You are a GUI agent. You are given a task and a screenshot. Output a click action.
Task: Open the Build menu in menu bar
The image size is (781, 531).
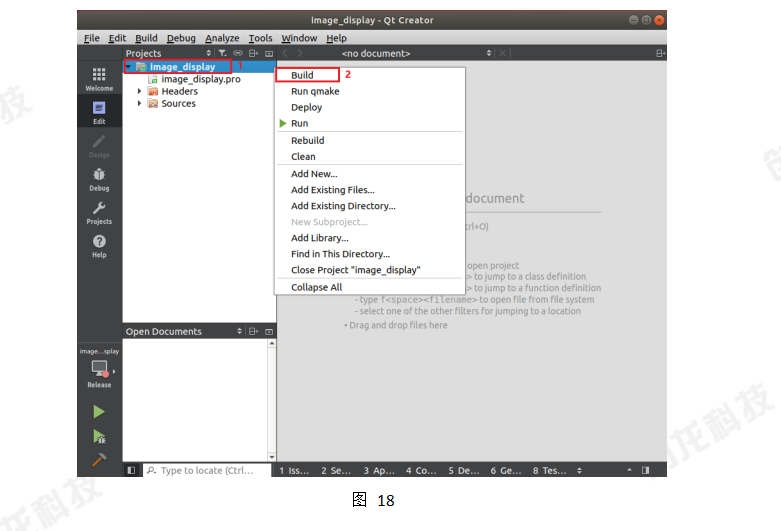click(x=146, y=38)
